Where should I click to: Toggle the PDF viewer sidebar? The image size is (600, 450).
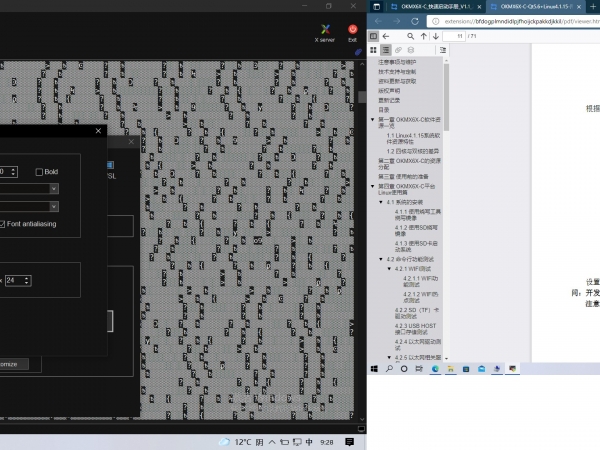click(373, 36)
